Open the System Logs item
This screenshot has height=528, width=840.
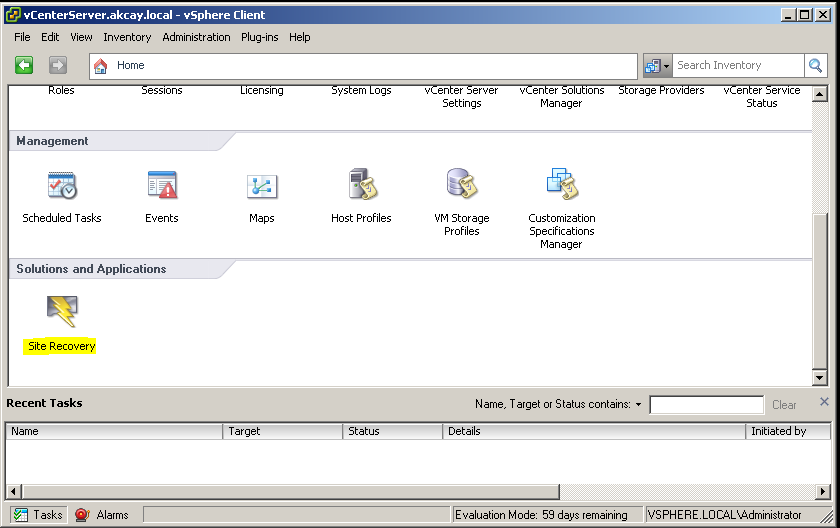tap(361, 90)
